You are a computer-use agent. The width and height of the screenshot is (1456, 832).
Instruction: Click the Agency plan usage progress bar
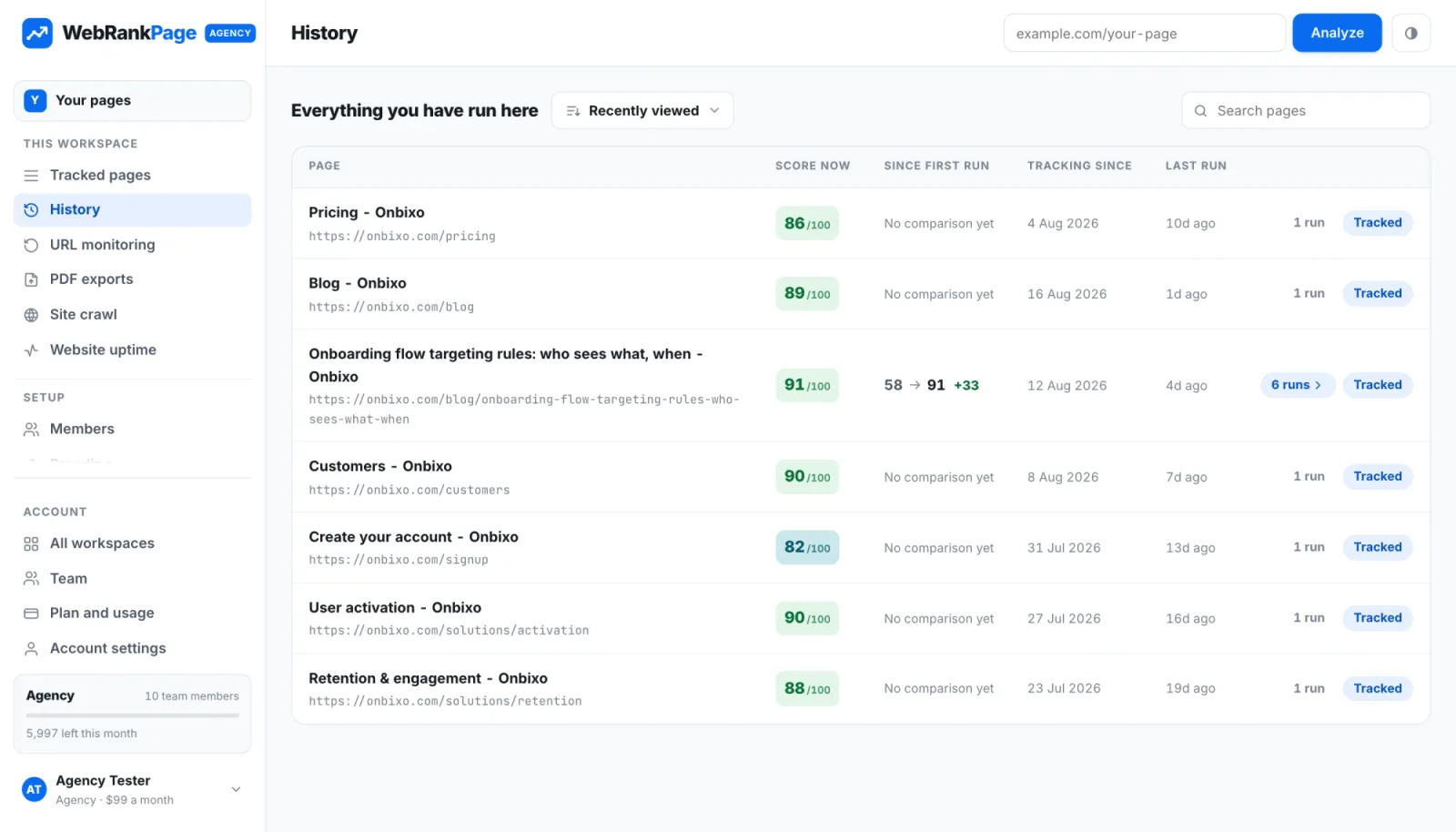pos(132,715)
